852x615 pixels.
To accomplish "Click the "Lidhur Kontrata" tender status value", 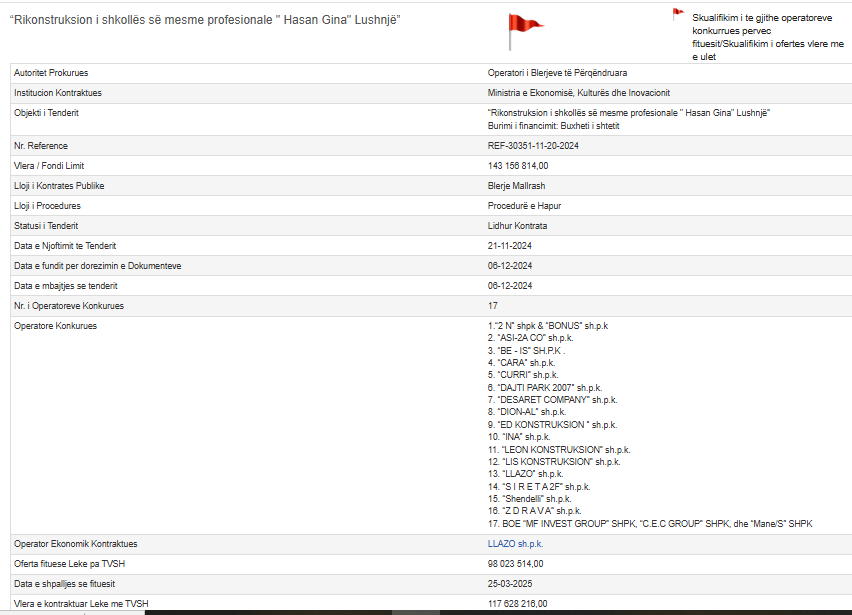I will (517, 226).
